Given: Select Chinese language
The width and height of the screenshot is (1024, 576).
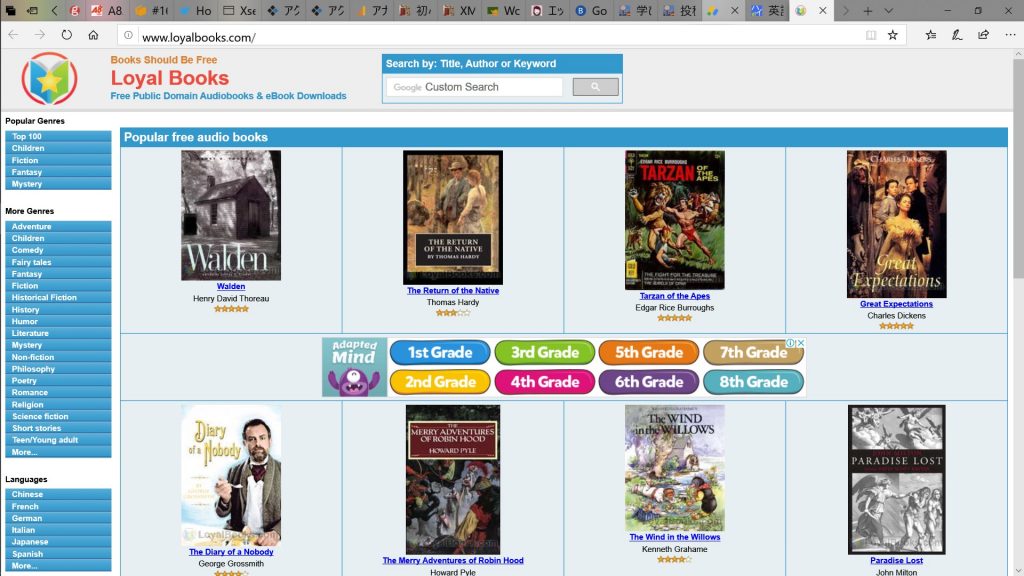Looking at the screenshot, I should [x=58, y=494].
